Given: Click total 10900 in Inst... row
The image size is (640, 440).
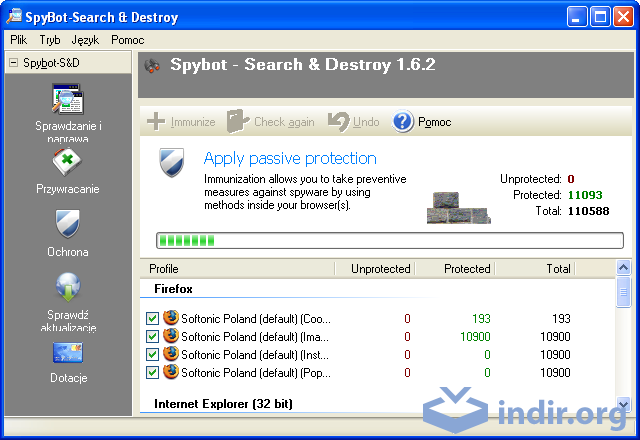Looking at the screenshot, I should 555,355.
